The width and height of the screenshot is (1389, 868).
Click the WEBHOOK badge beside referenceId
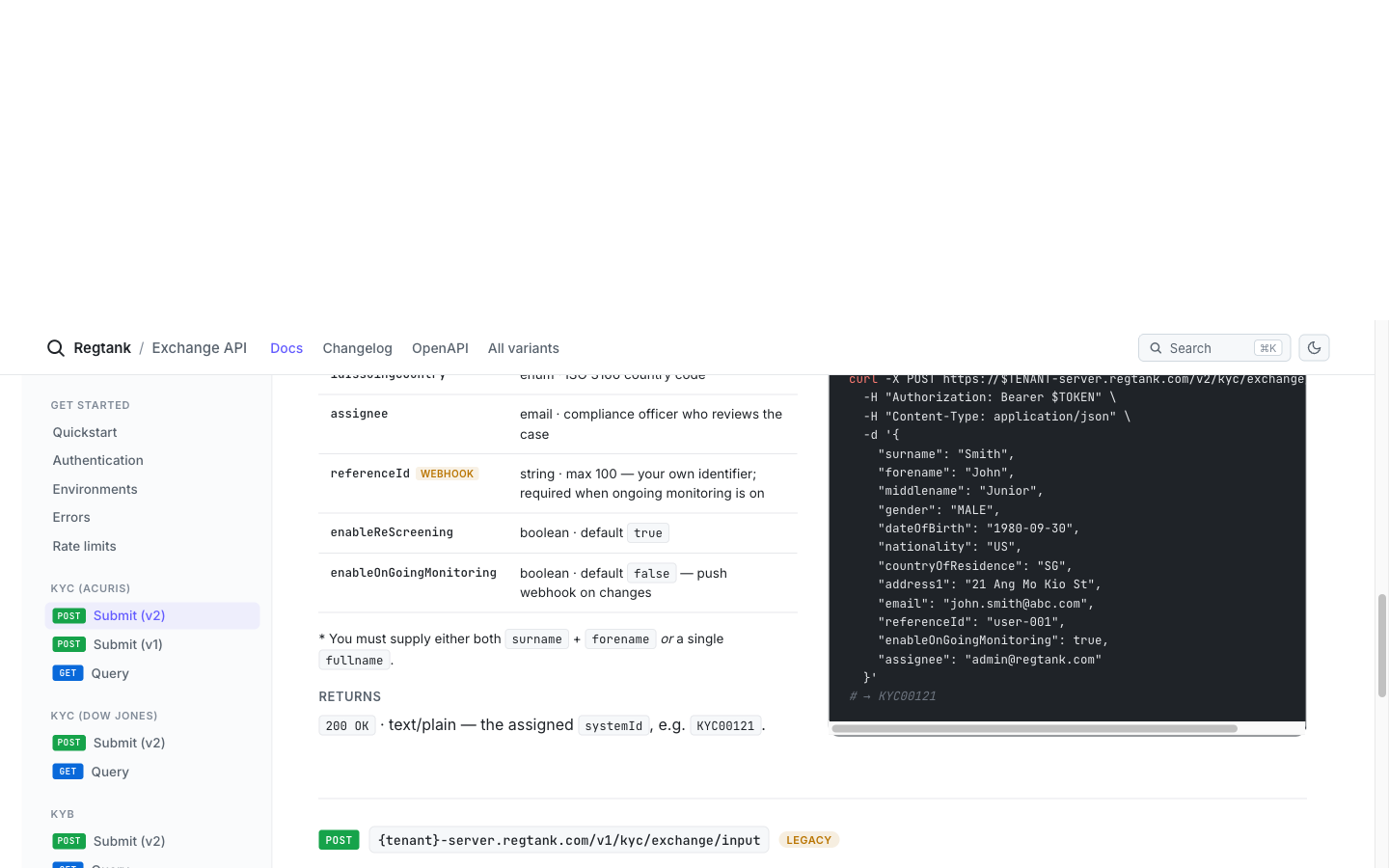447,474
